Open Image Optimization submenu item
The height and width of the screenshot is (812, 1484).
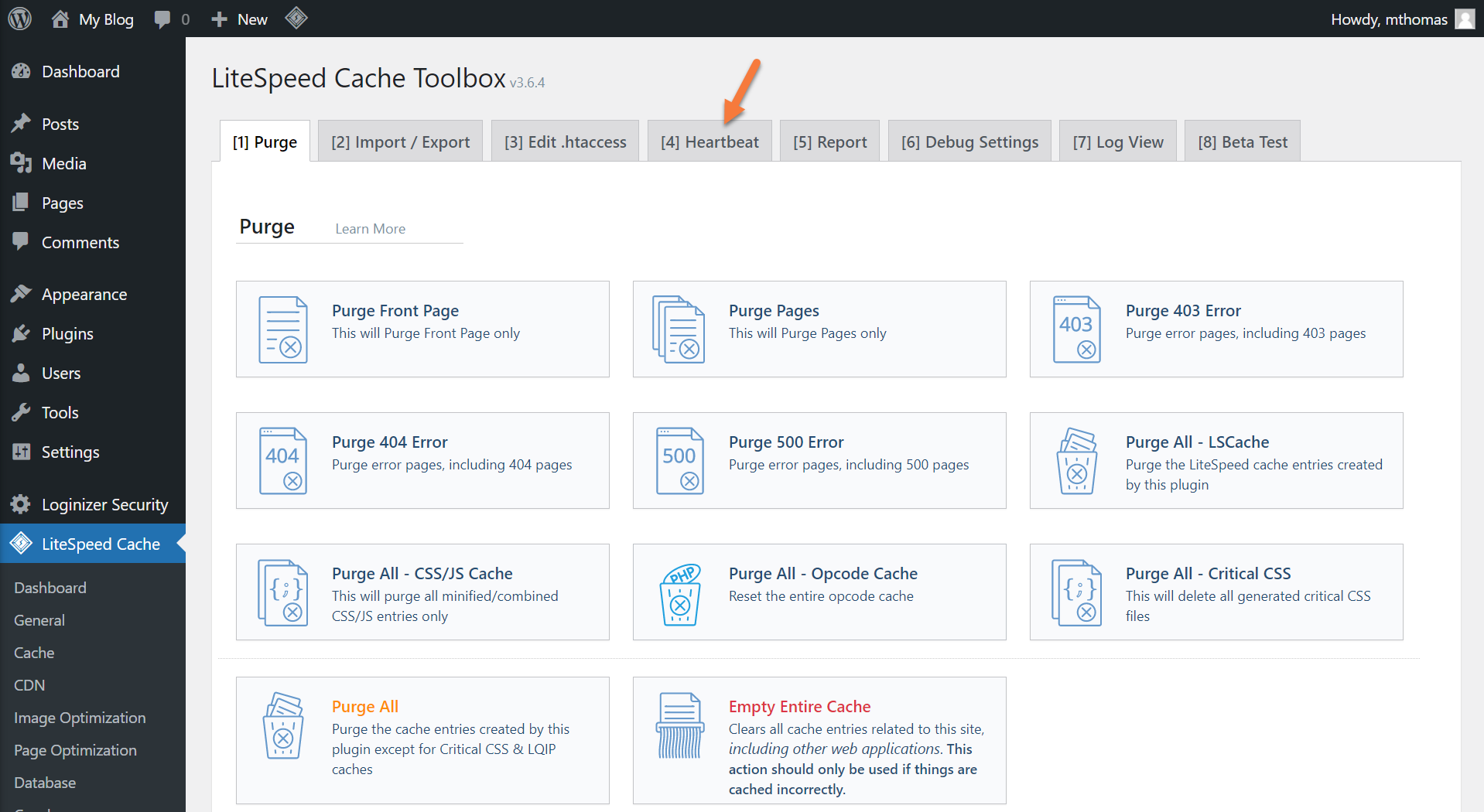(x=80, y=718)
